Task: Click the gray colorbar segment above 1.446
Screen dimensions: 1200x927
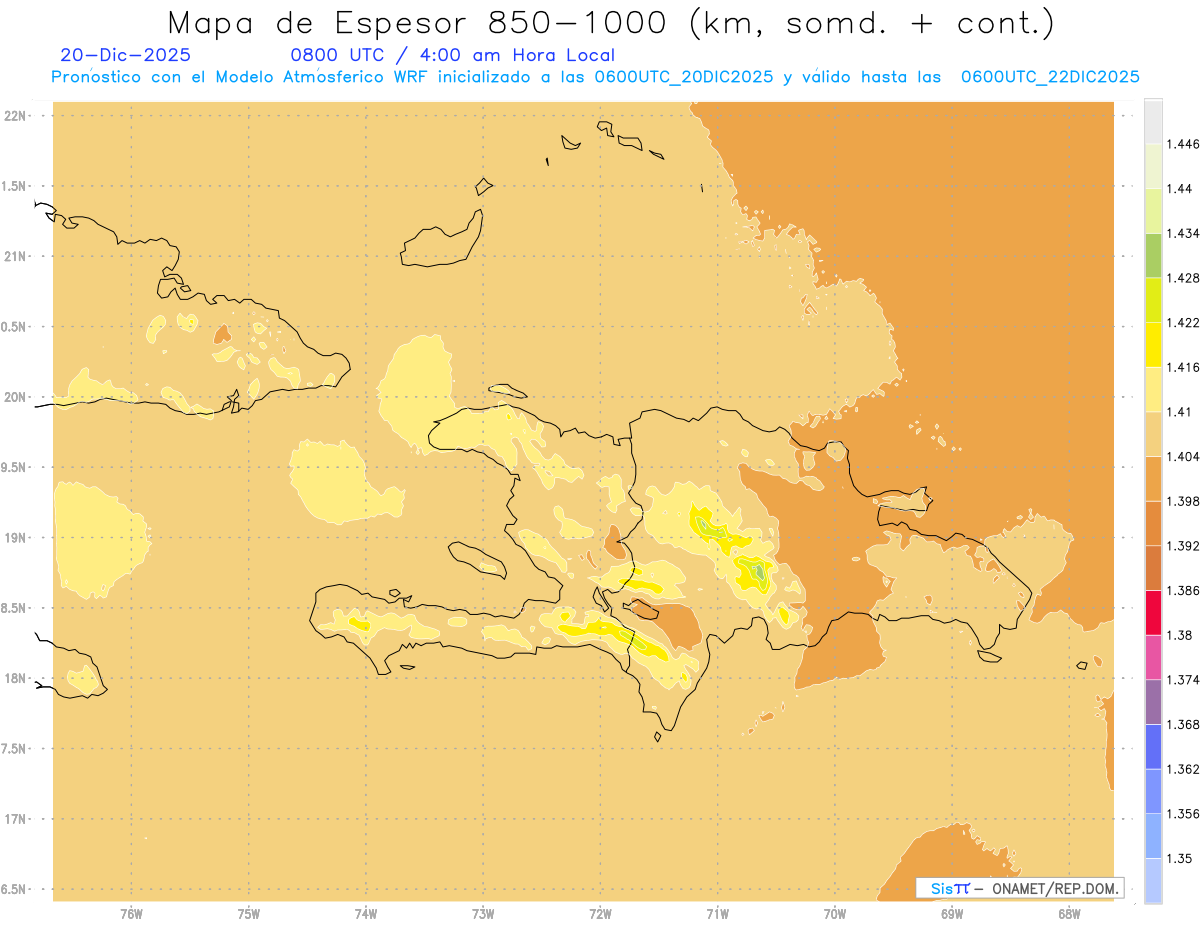Action: tap(1153, 121)
